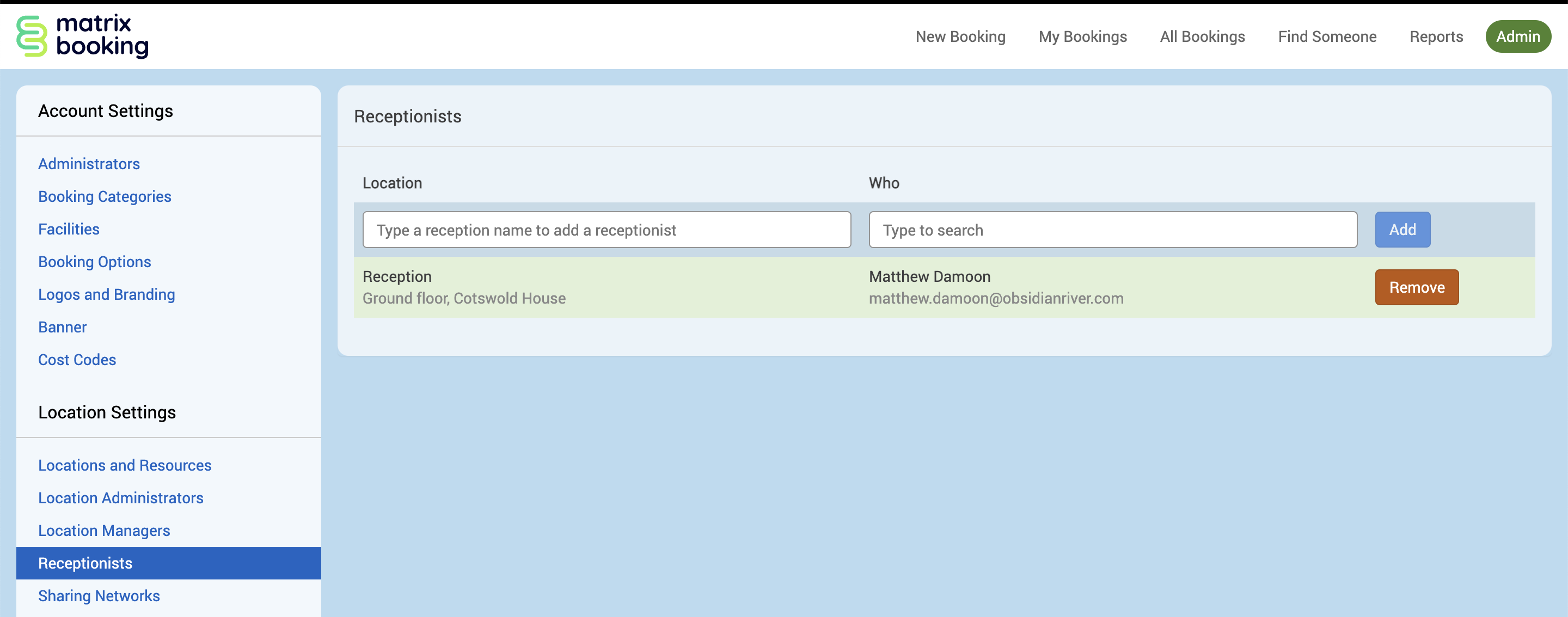1568x617 pixels.
Task: Go to My Bookings
Action: (x=1082, y=36)
